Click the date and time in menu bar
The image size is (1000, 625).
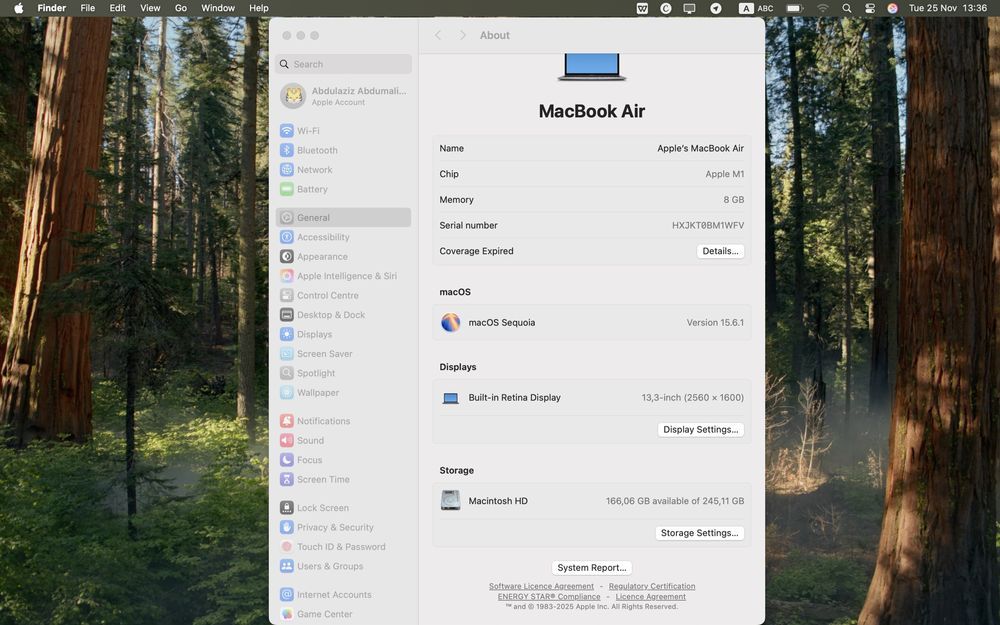(948, 8)
